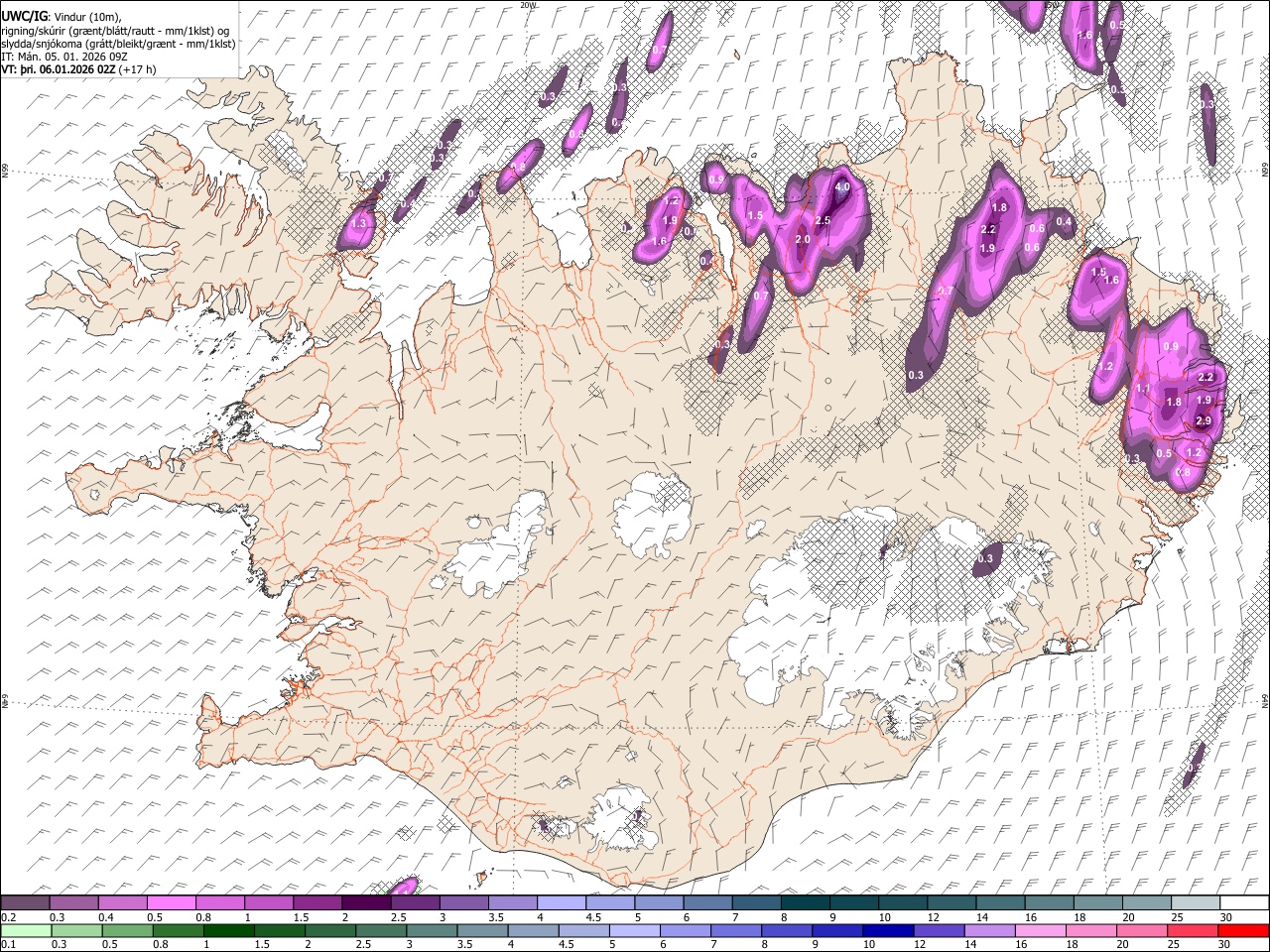The height and width of the screenshot is (952, 1270).
Task: Click the 0.7 label in the northern fjord band
Action: [761, 296]
